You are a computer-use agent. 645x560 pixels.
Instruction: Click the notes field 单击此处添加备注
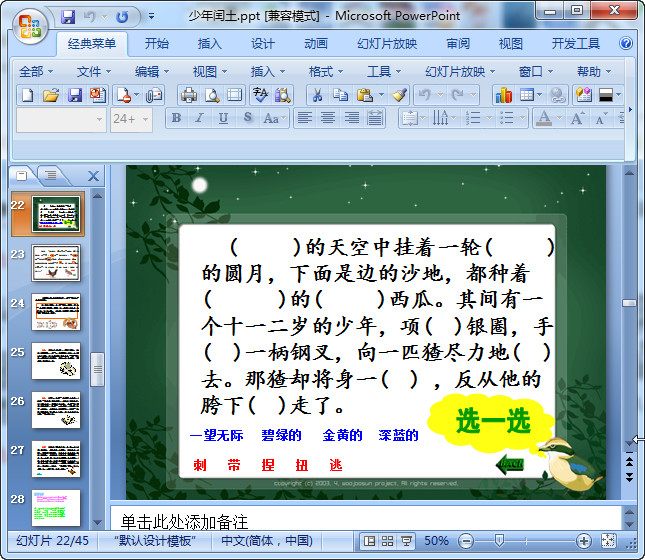[x=365, y=519]
